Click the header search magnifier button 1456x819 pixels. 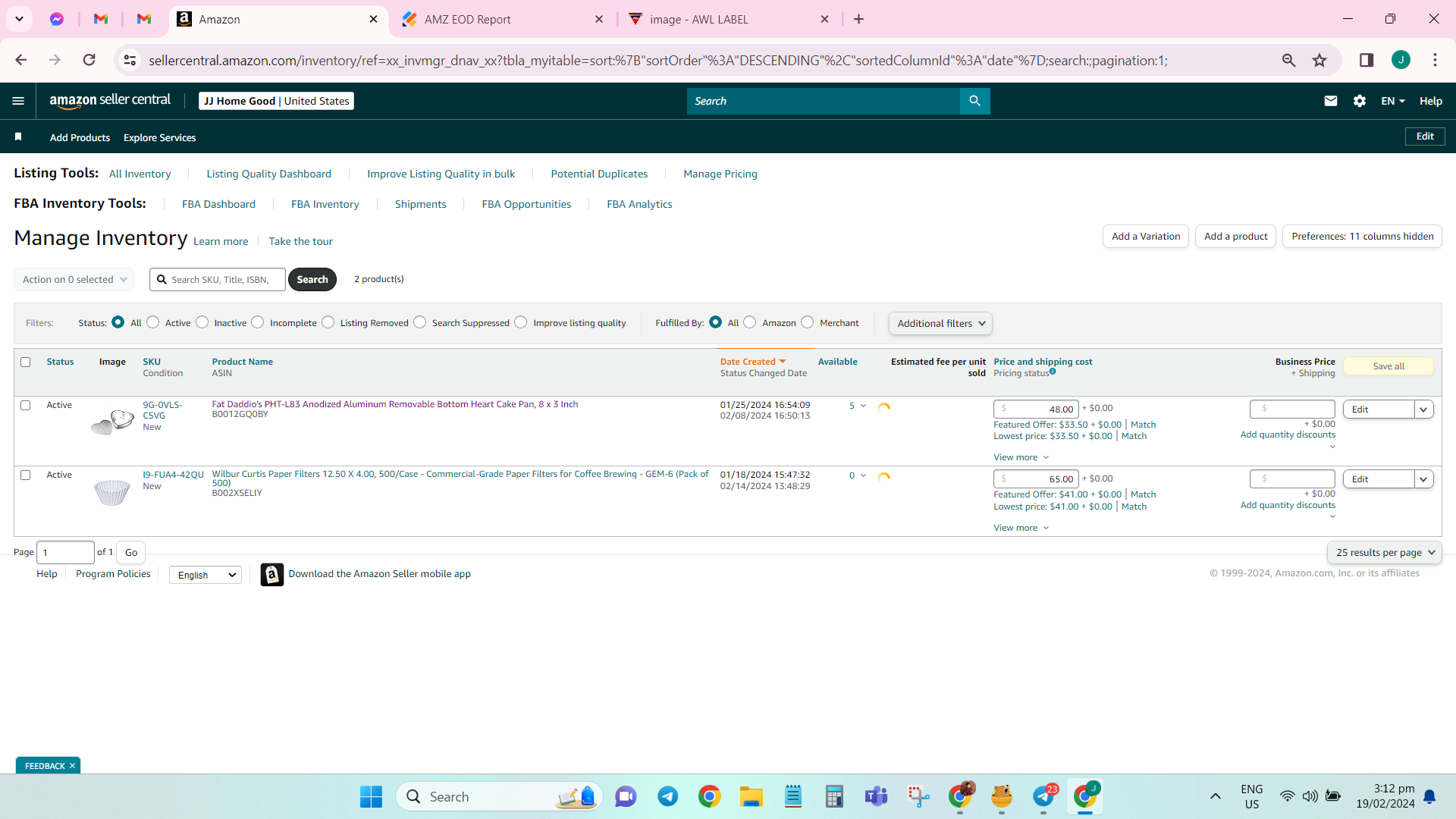[x=974, y=101]
